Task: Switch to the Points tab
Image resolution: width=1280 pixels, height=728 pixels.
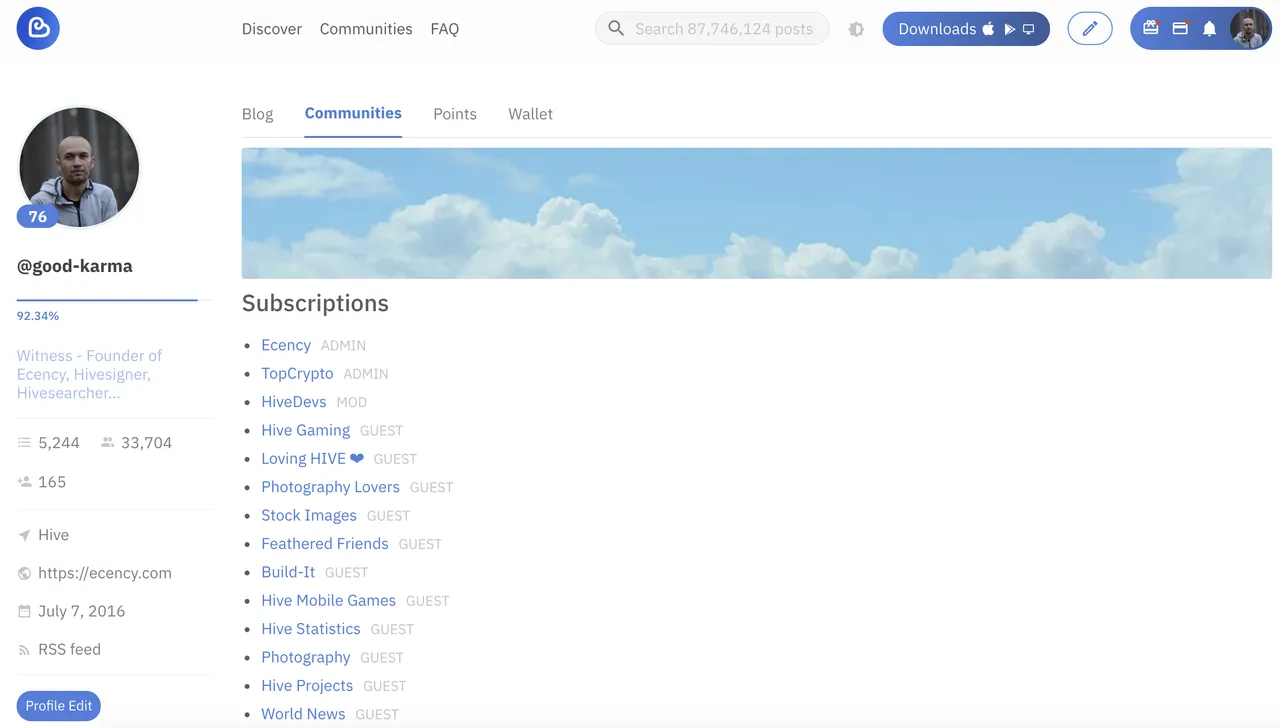Action: [x=455, y=114]
